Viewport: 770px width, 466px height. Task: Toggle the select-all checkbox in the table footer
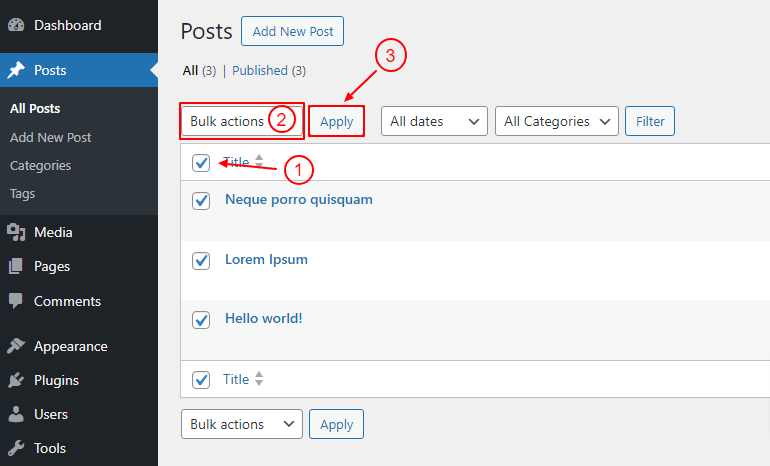pyautogui.click(x=201, y=380)
